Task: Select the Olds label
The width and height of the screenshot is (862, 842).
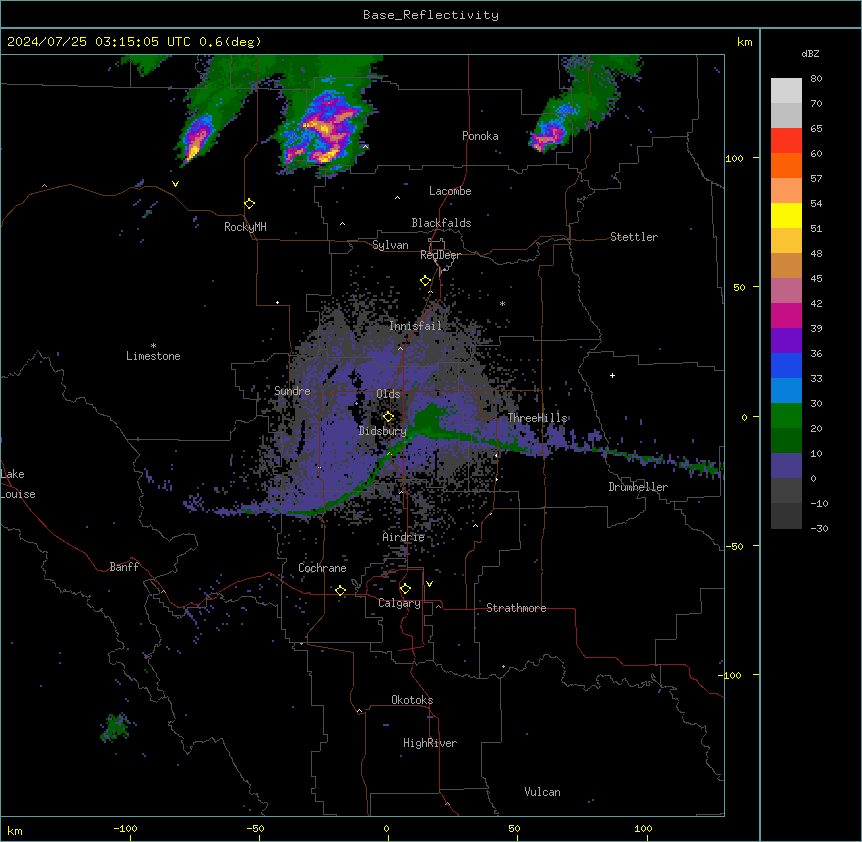Action: coord(388,394)
